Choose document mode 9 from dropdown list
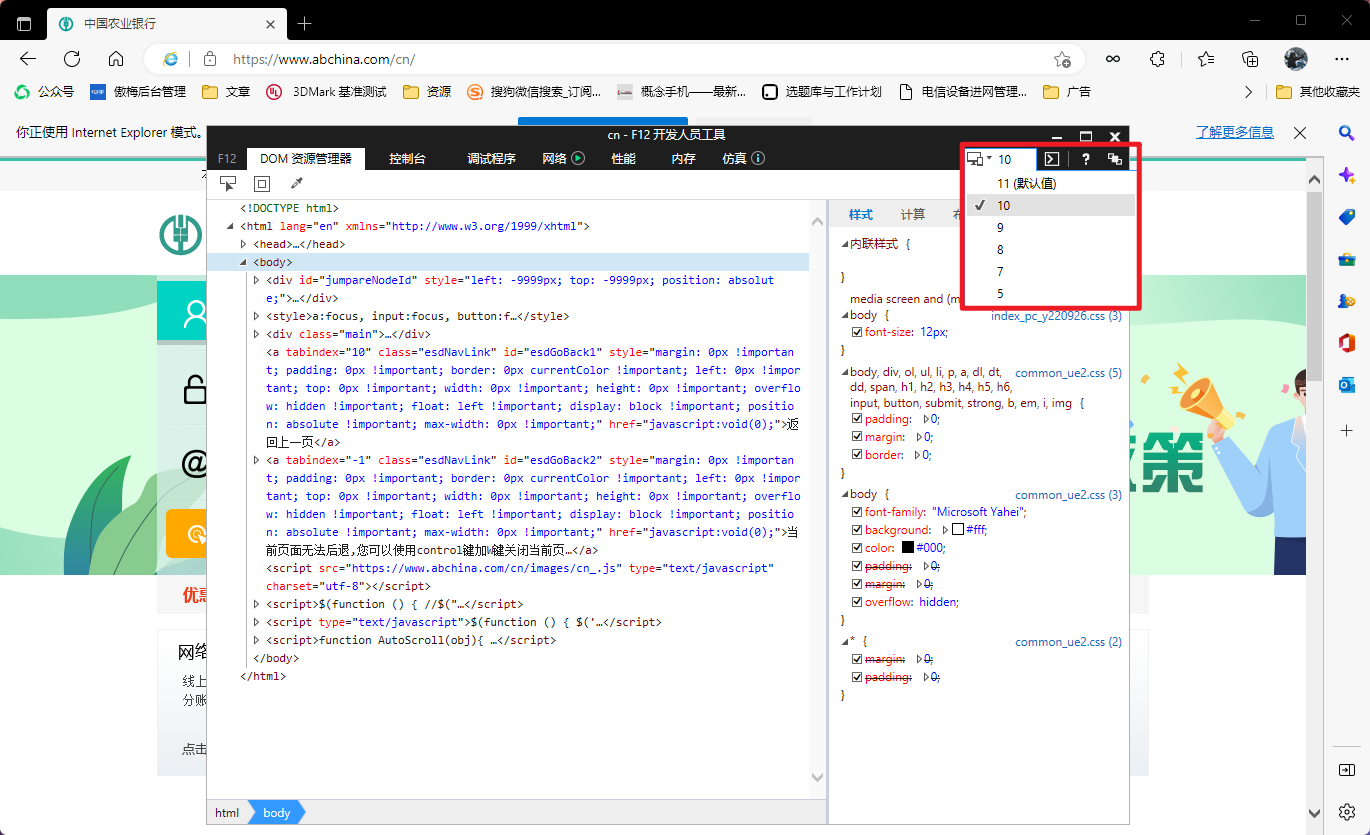The image size is (1370, 835). (x=1000, y=228)
